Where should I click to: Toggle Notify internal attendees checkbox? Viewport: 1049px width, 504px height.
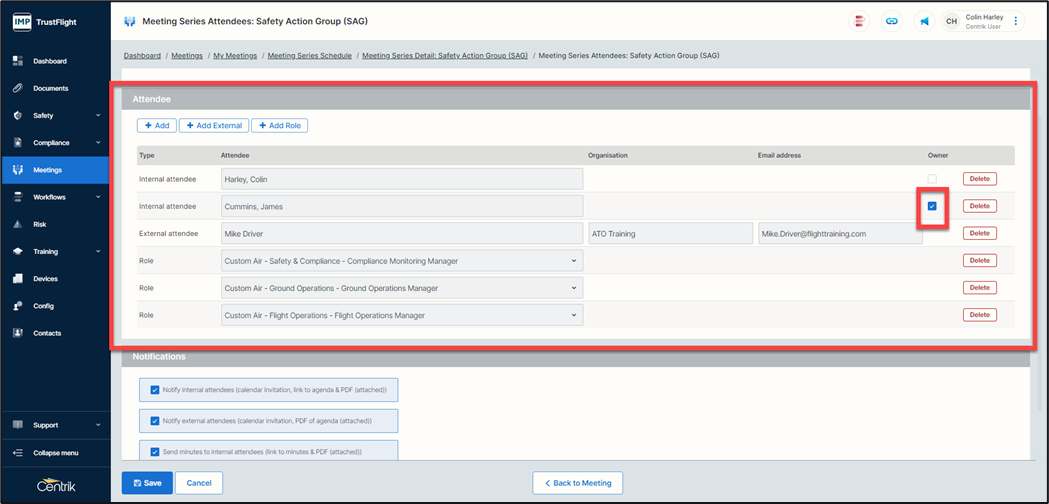(x=155, y=389)
